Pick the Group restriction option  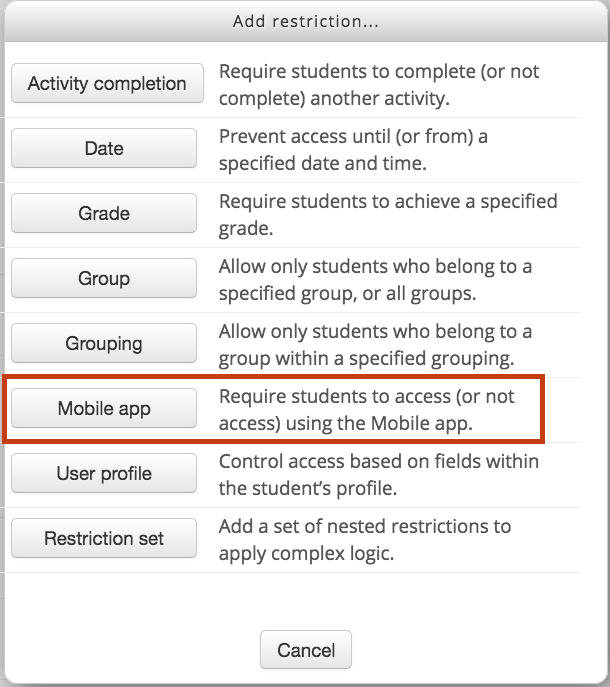click(104, 278)
